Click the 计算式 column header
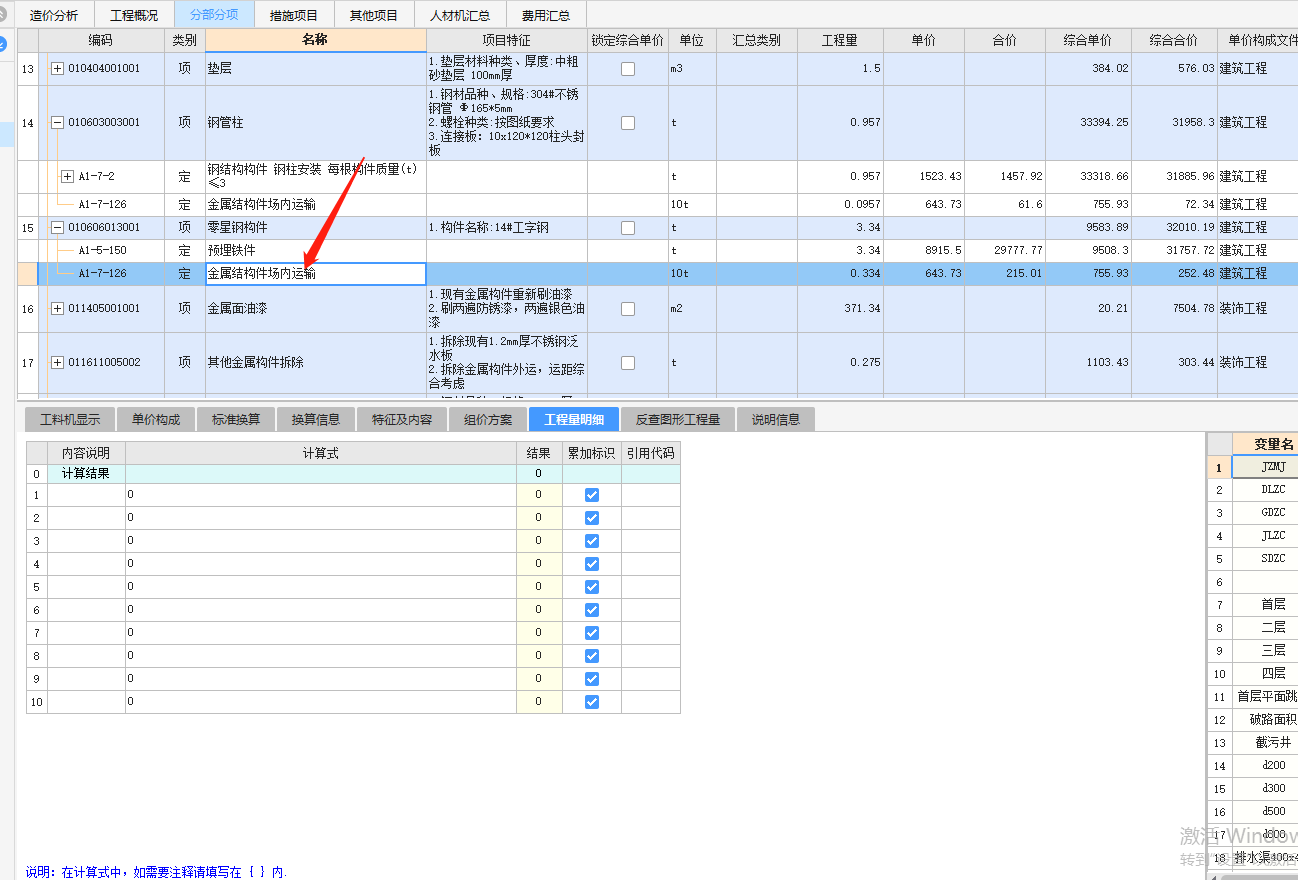 click(321, 454)
